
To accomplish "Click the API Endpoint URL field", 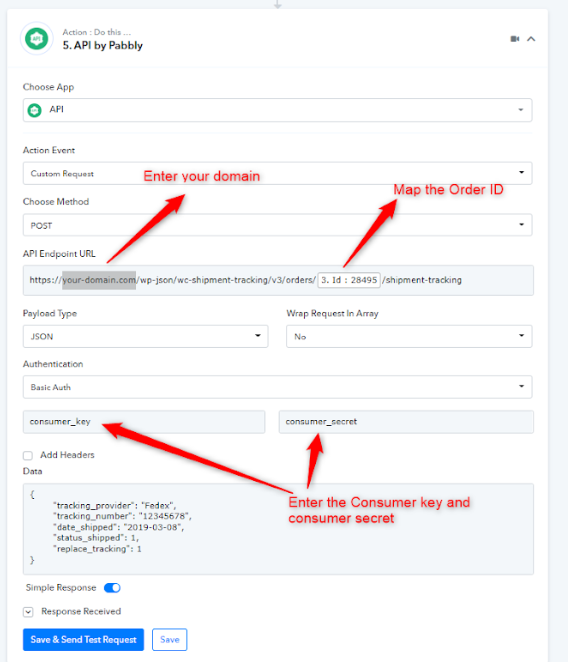I will 278,280.
